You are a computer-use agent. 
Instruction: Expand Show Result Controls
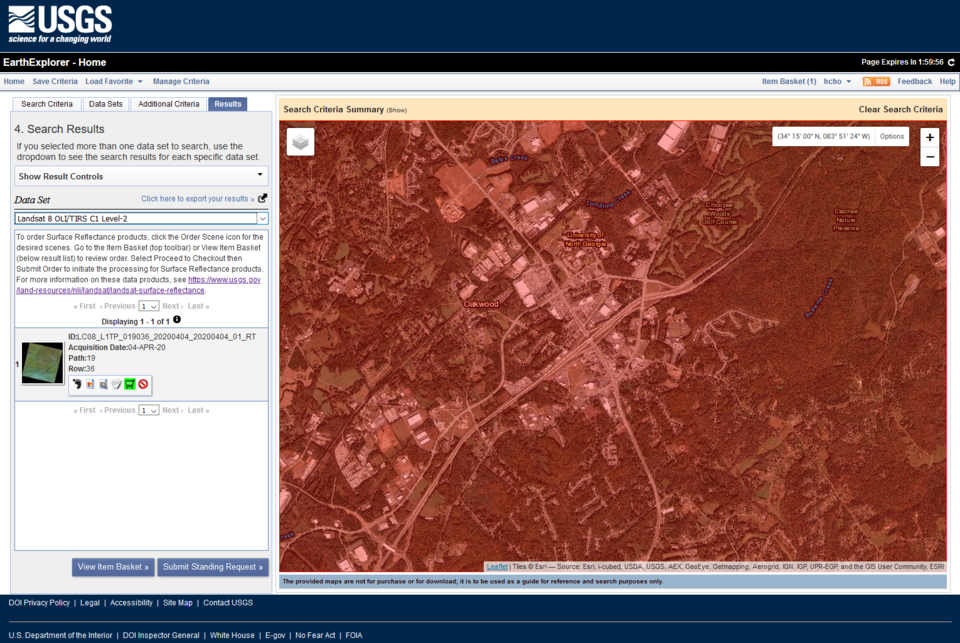[x=140, y=175]
